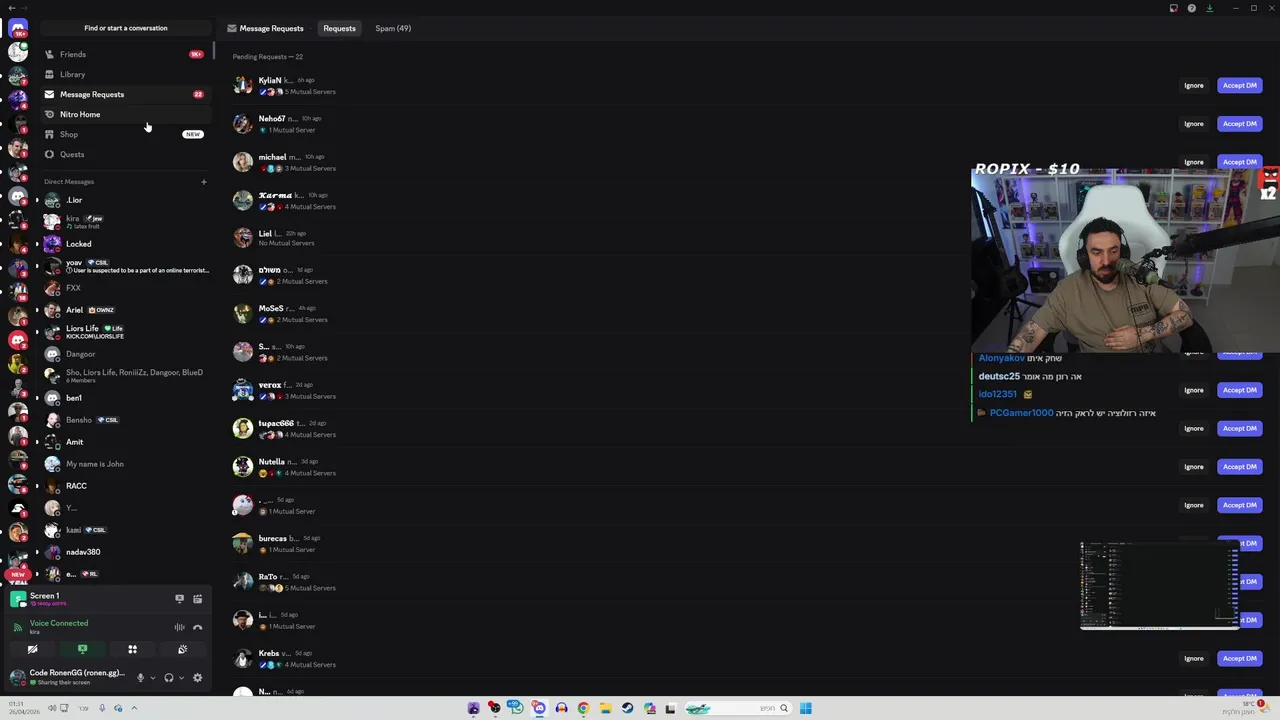Open the Locked direct message

point(125,244)
